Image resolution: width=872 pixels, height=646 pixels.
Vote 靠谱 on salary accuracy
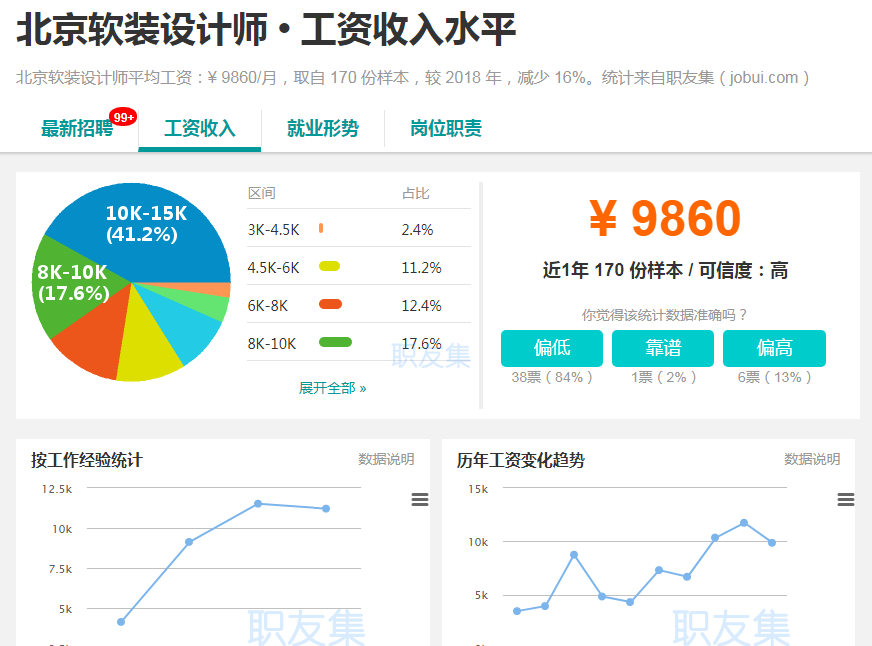pos(663,348)
